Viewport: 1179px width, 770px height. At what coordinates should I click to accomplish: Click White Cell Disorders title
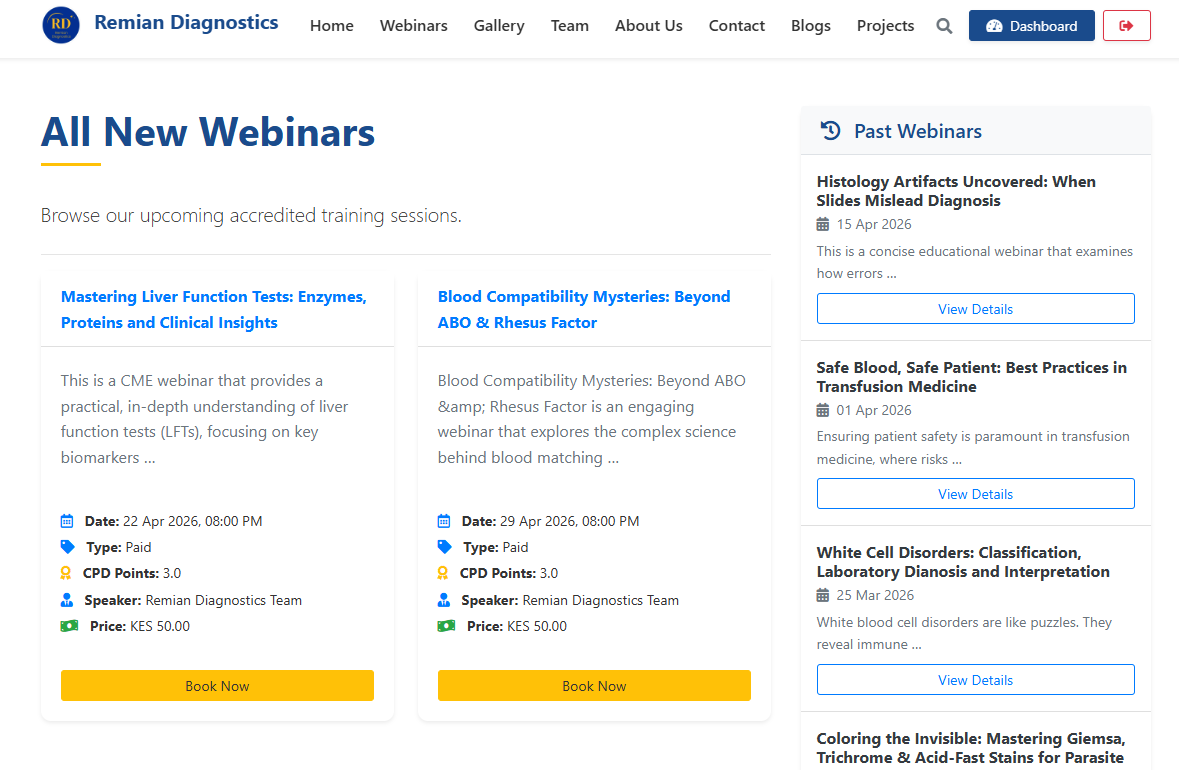tap(962, 562)
